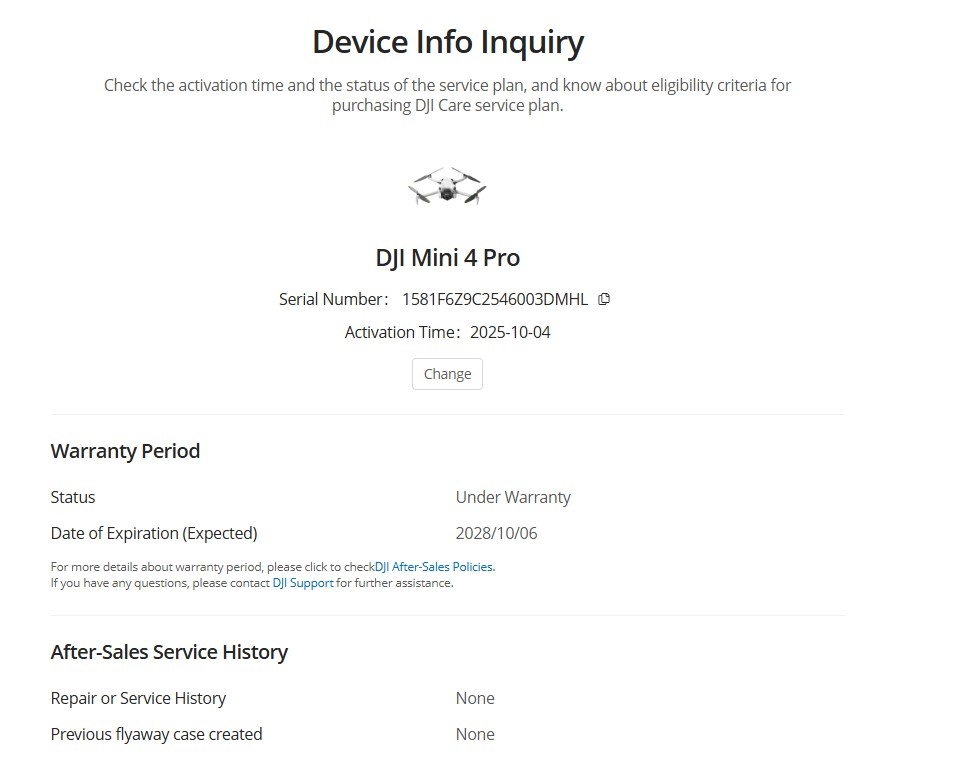This screenshot has height=772, width=954.
Task: Click the Previous flyaway case created label
Action: [156, 734]
